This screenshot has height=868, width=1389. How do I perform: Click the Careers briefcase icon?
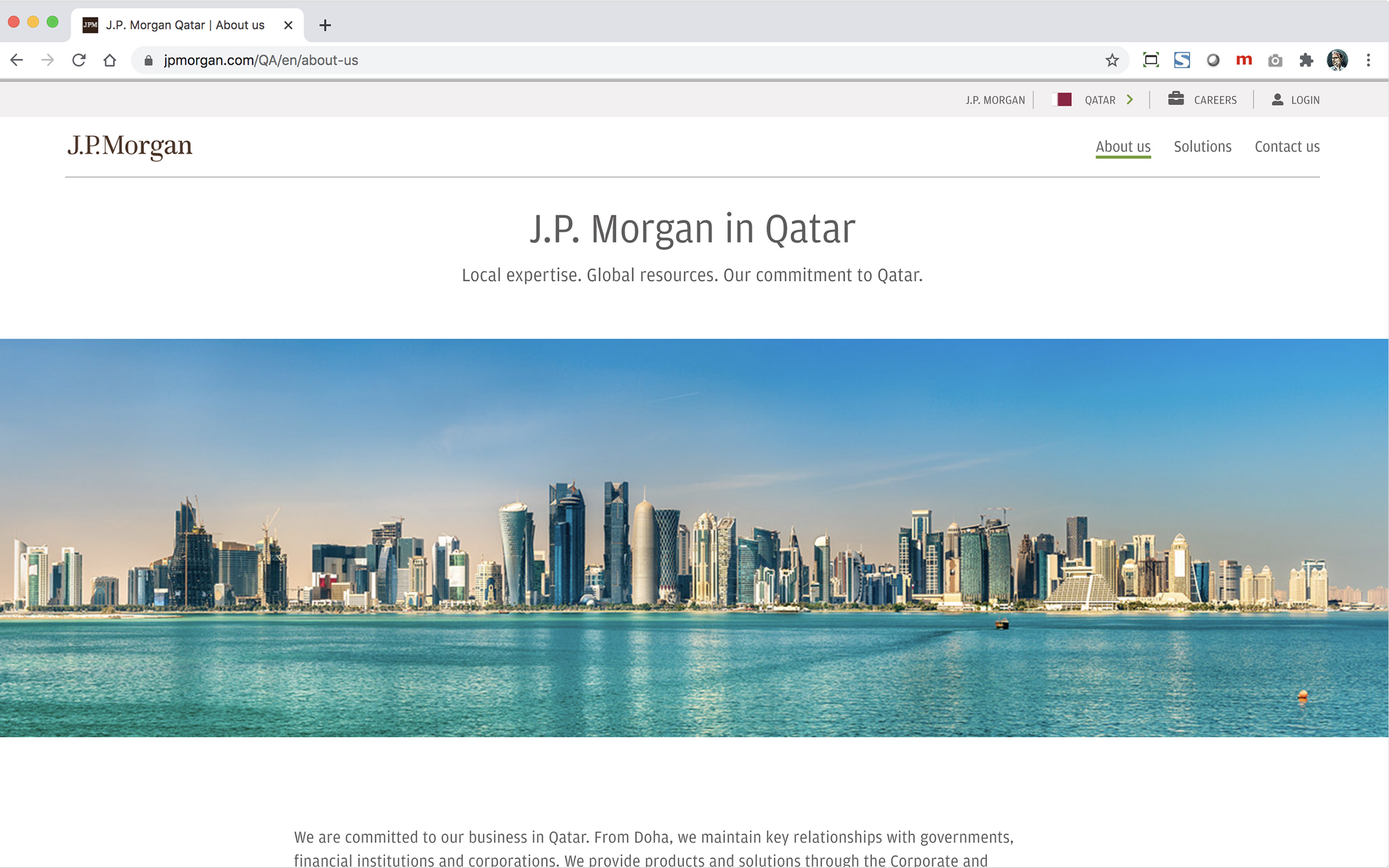click(x=1175, y=98)
